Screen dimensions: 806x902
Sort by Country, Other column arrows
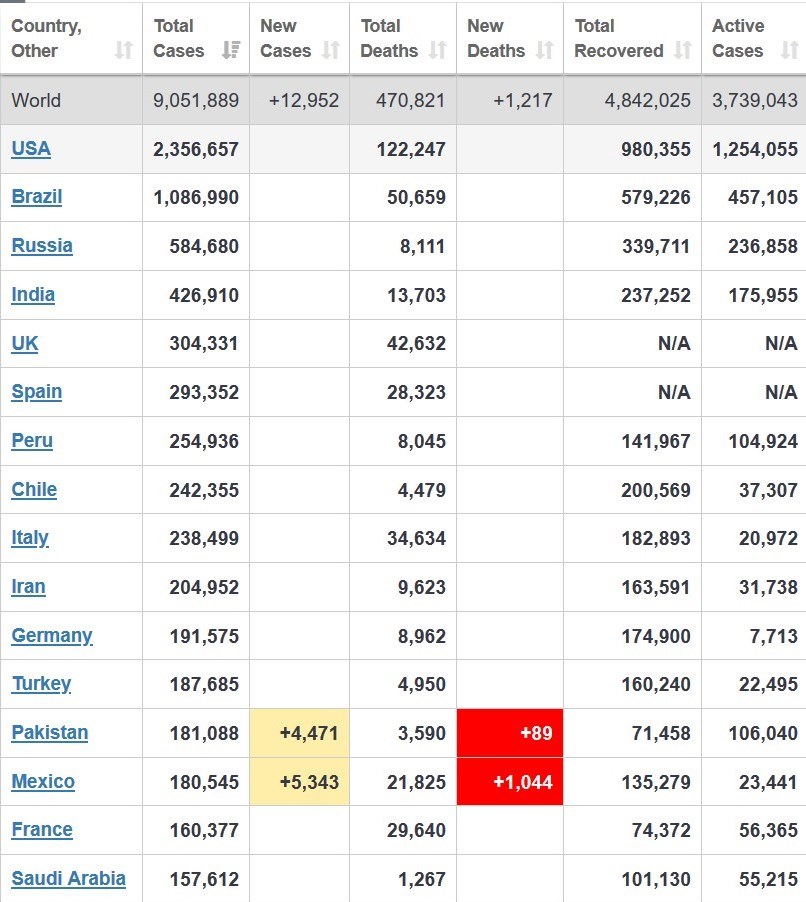tap(124, 50)
